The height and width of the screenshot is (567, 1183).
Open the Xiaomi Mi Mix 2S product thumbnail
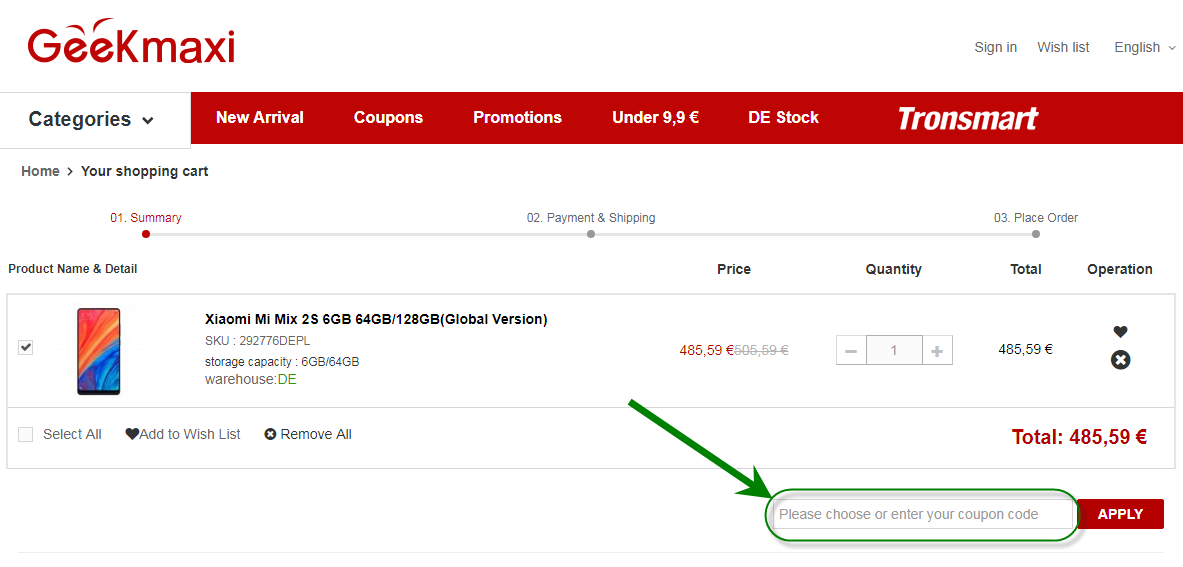point(98,351)
